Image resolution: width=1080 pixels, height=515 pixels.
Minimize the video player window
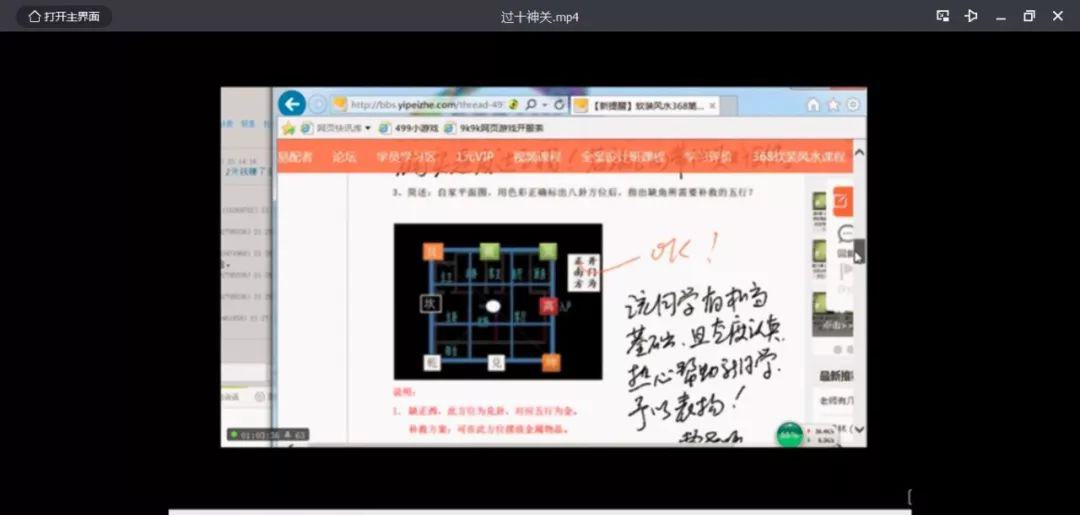point(1001,17)
